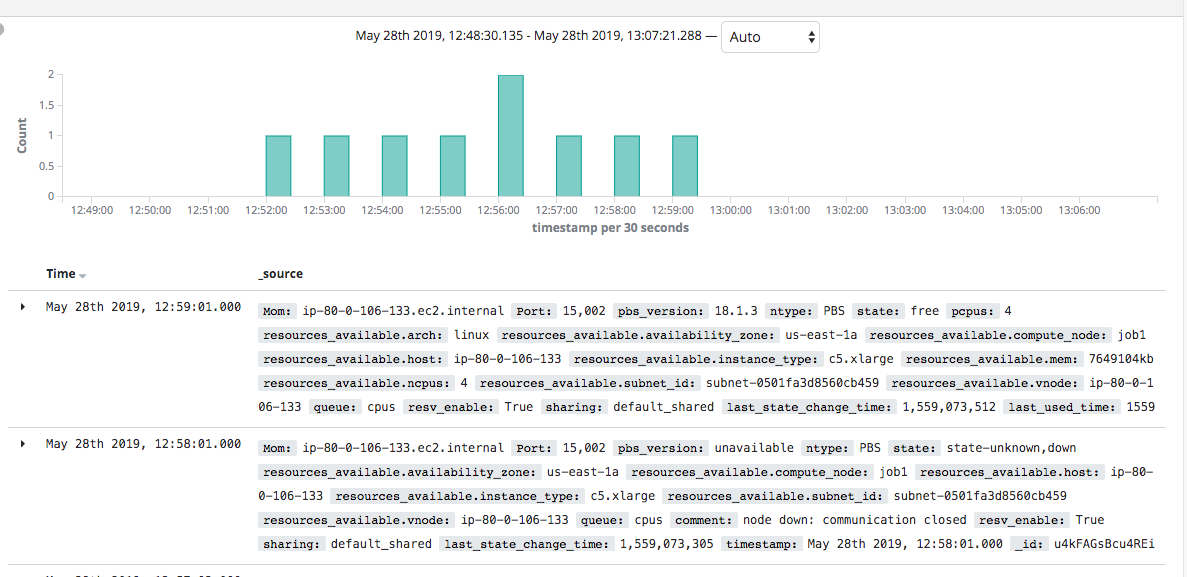Screen dimensions: 1187x577
Task: Pick the histogram bar at 12:55:00
Action: pos(452,166)
